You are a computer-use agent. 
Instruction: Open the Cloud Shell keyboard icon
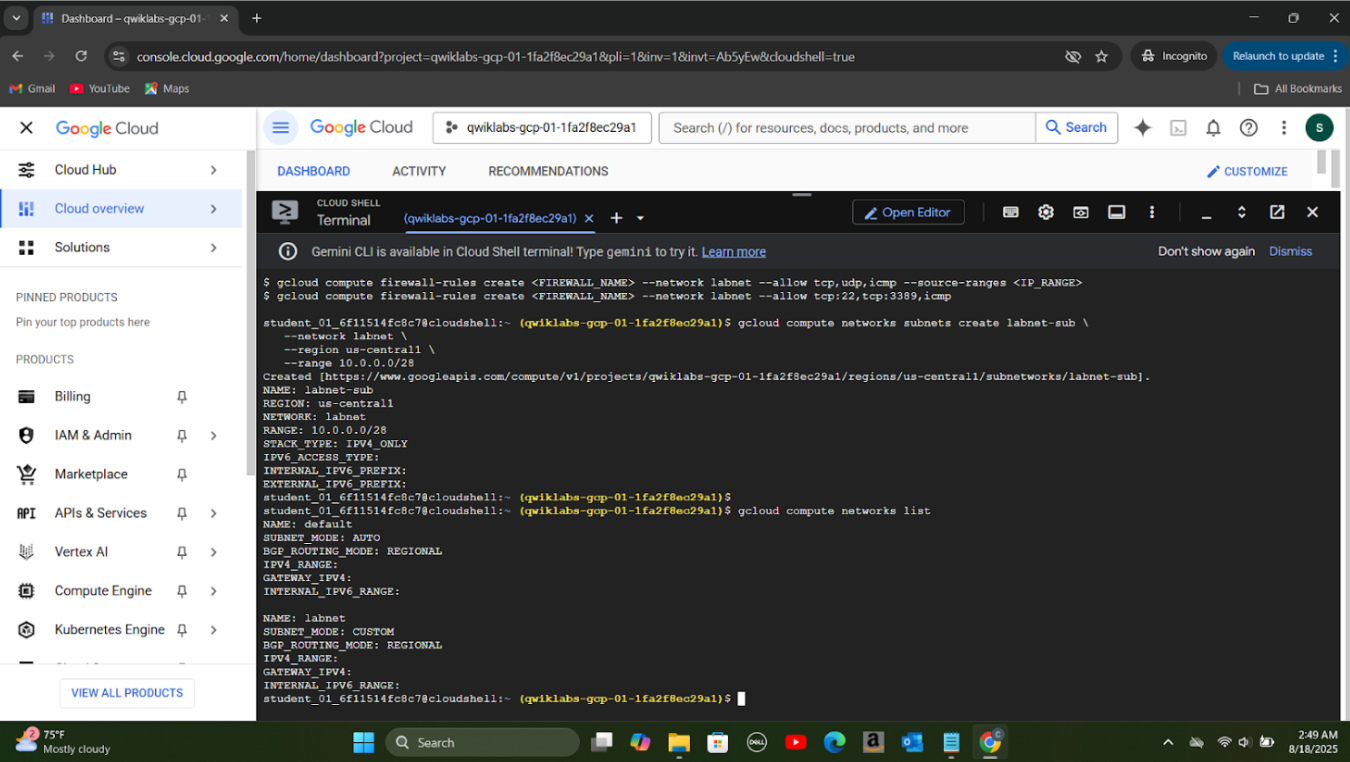click(1011, 212)
